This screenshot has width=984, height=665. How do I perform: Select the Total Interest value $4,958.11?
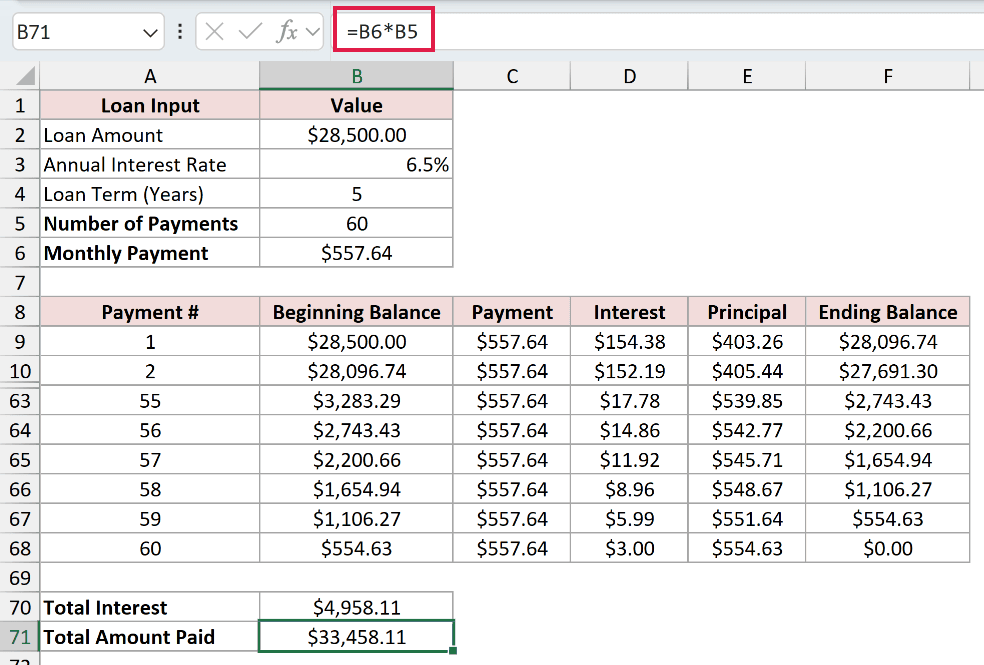tap(356, 607)
